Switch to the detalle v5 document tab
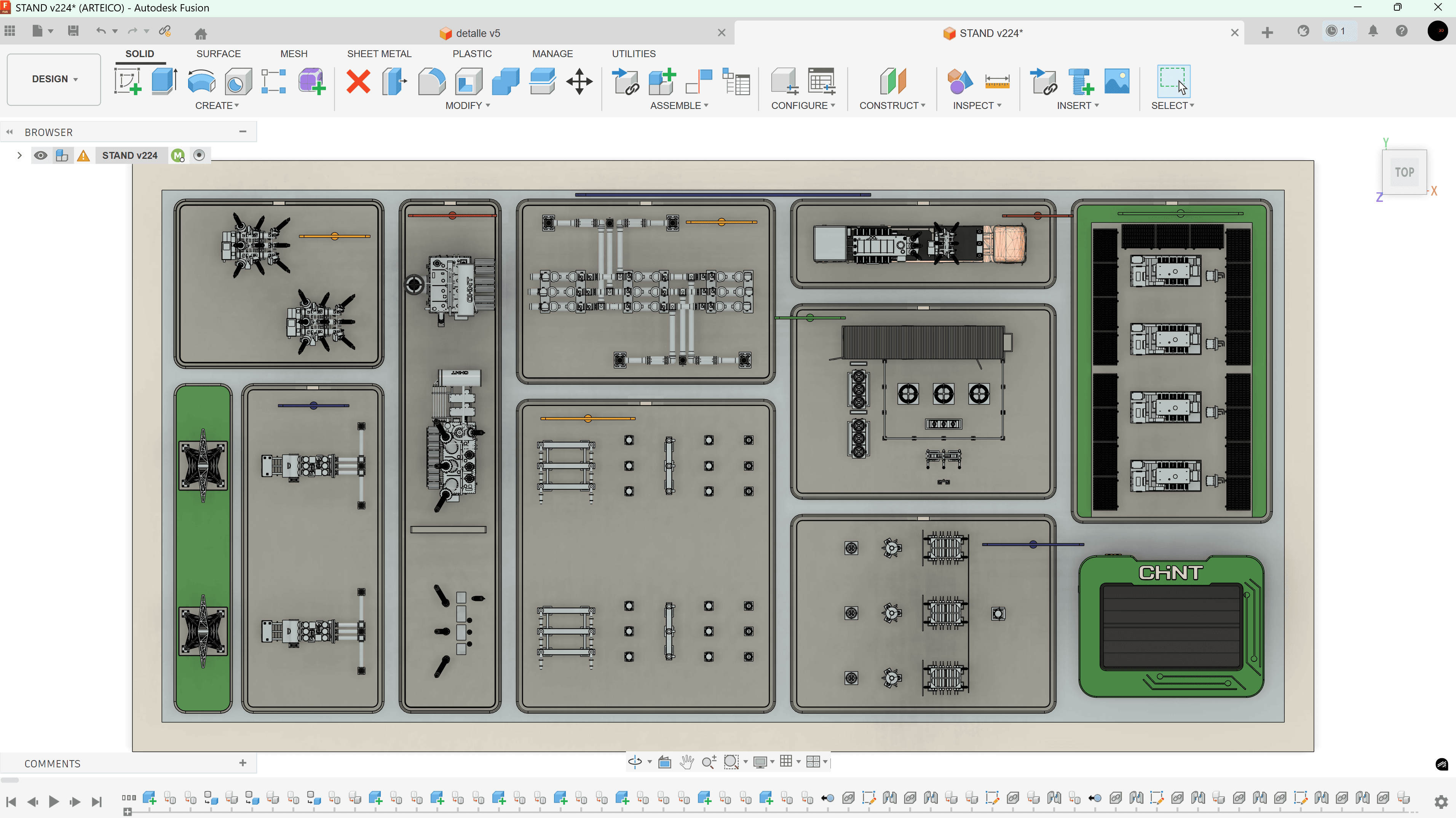1456x818 pixels. [477, 34]
